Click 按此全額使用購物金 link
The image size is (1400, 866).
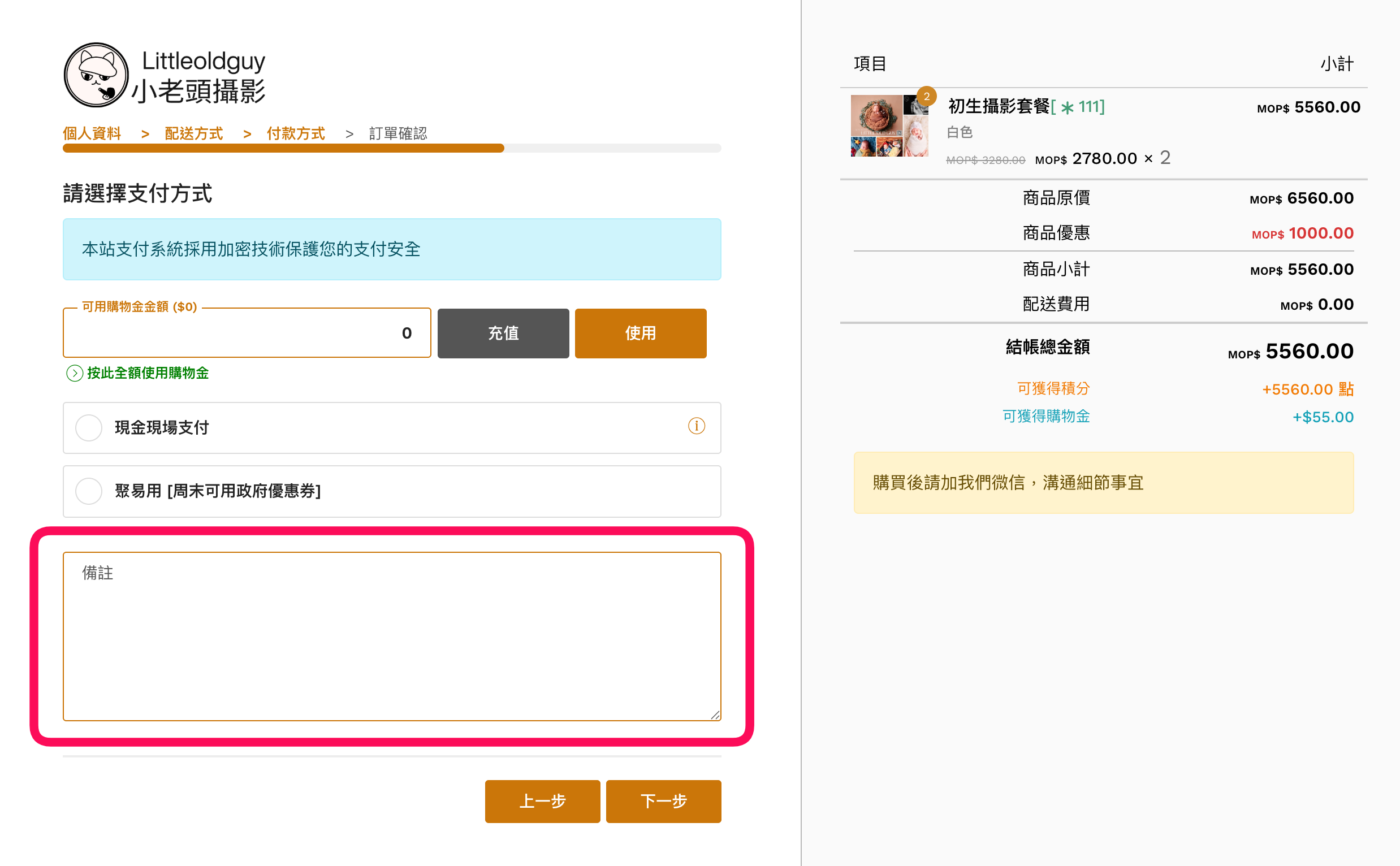pyautogui.click(x=148, y=374)
